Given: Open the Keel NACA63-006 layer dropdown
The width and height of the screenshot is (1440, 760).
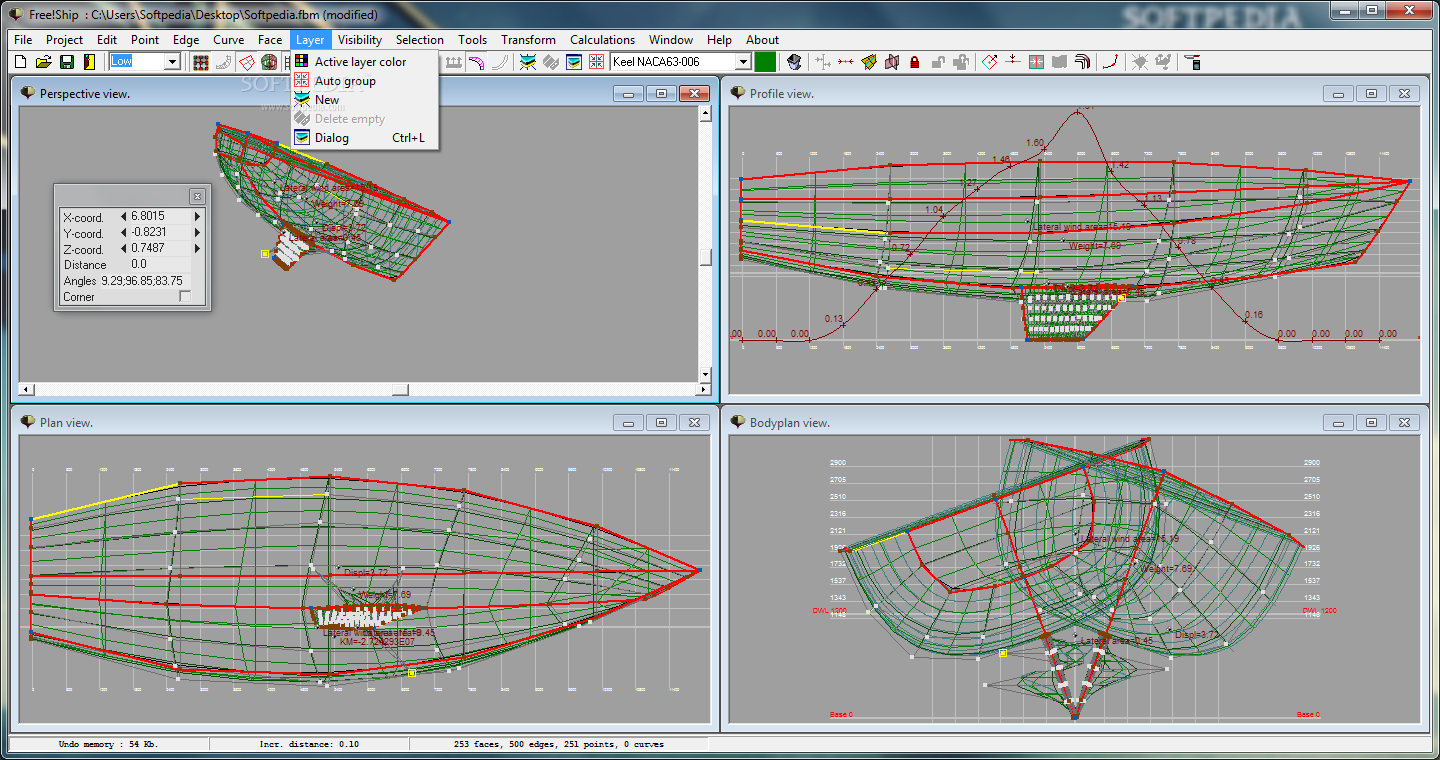Looking at the screenshot, I should 743,62.
